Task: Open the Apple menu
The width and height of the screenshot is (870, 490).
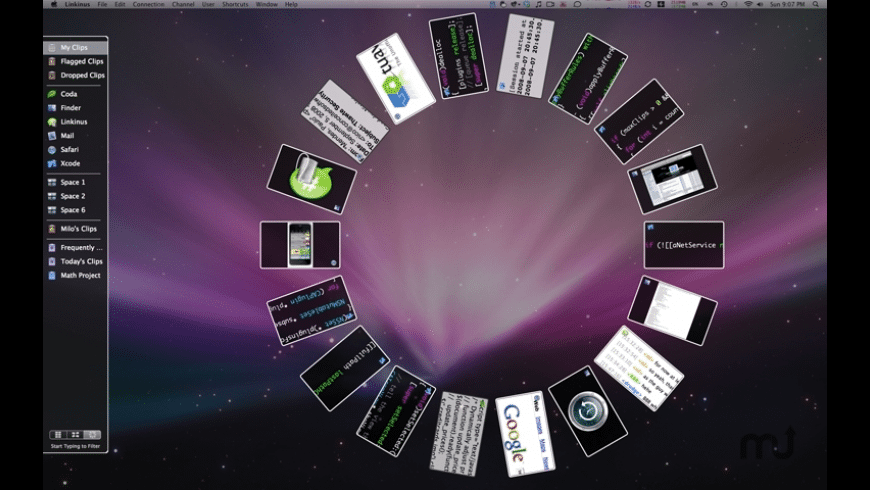Action: 54,4
